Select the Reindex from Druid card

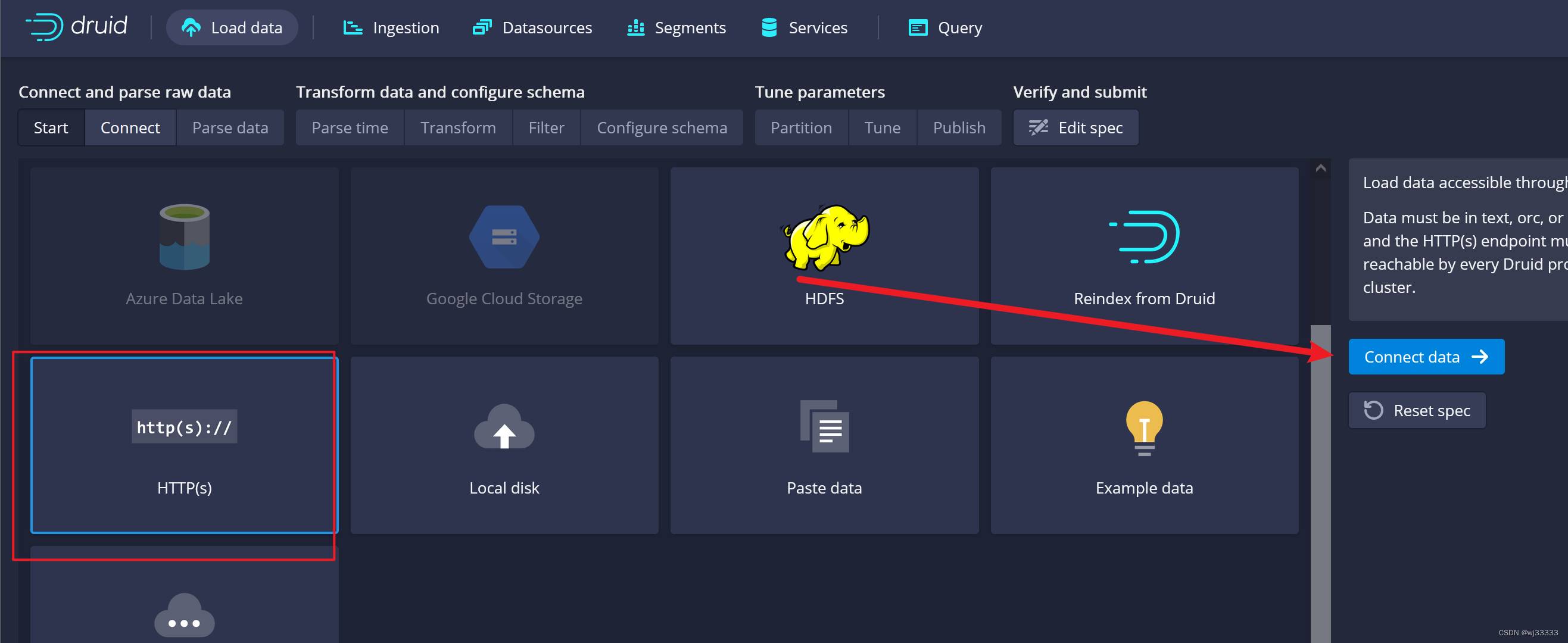point(1145,256)
